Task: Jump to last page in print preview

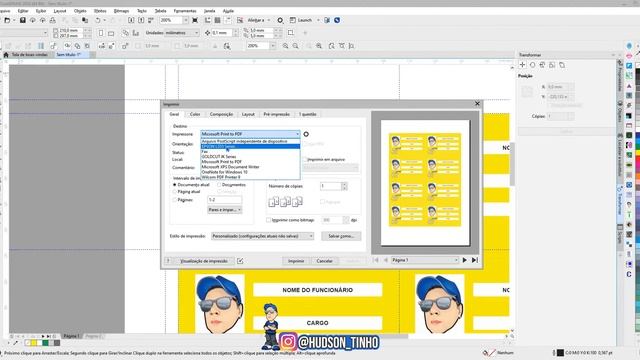Action: tap(475, 260)
